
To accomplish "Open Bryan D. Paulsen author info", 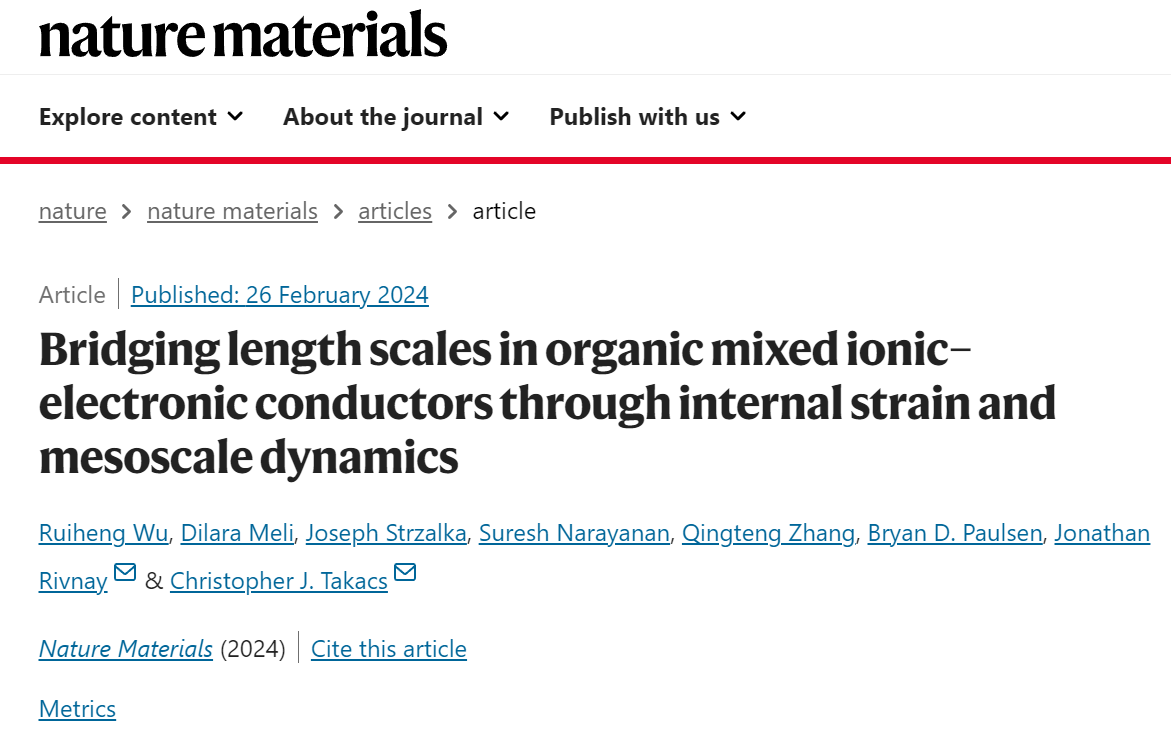I will click(954, 533).
